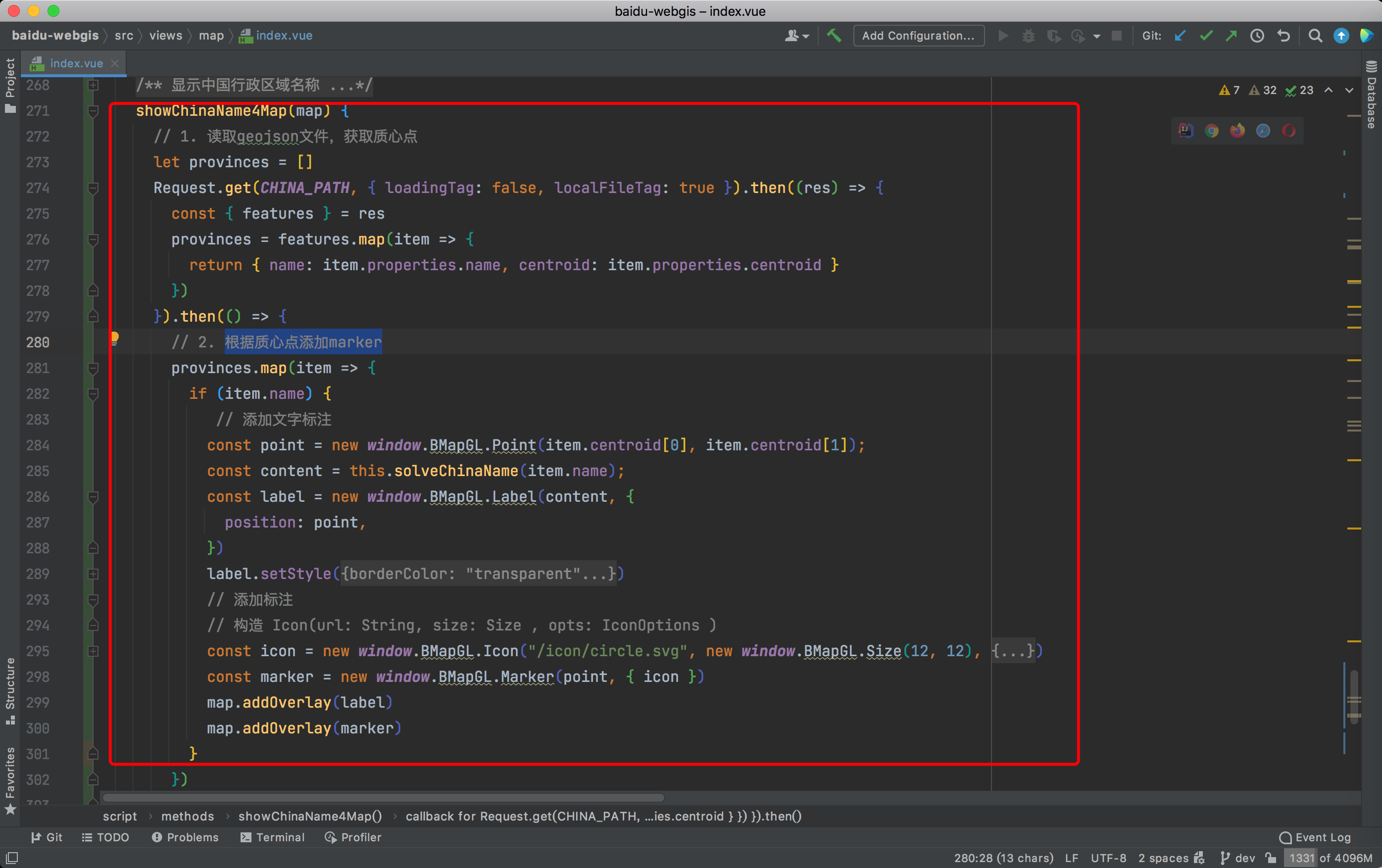Open Git history clock icon
1382x868 pixels.
tap(1257, 36)
